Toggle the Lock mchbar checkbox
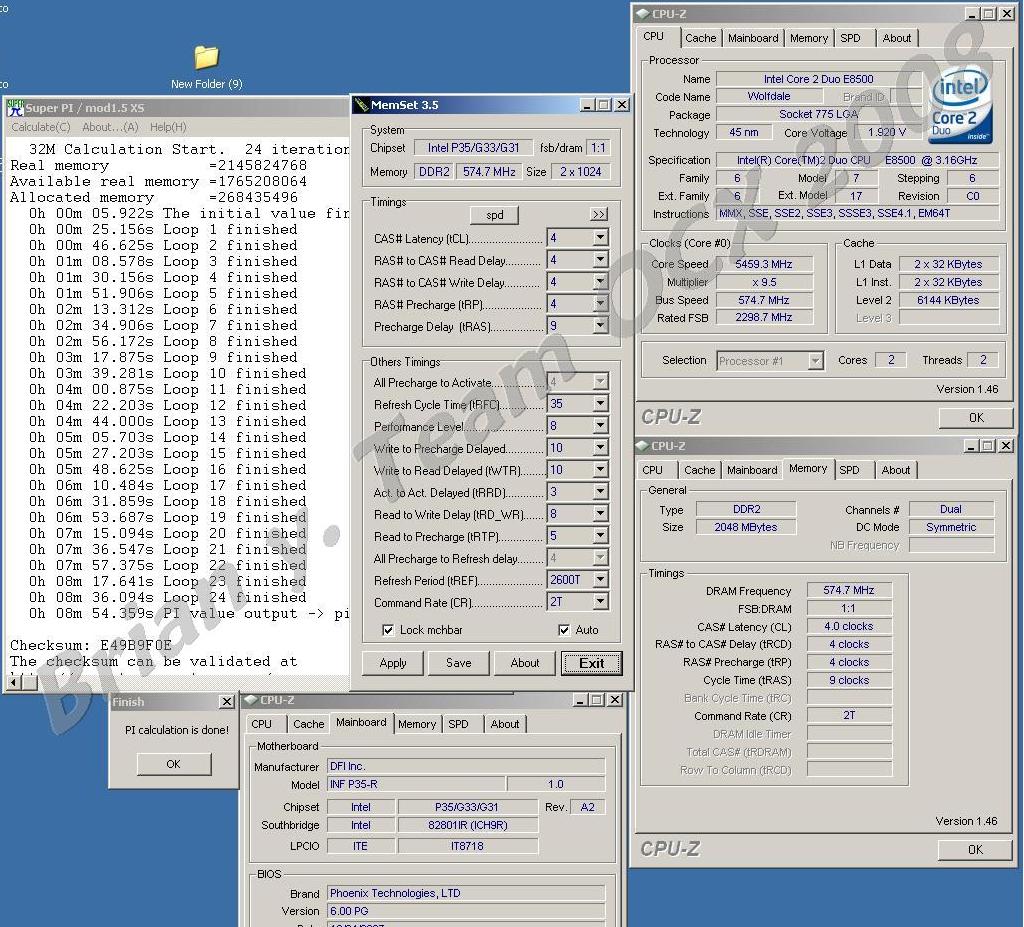This screenshot has width=1024, height=927. tap(388, 630)
